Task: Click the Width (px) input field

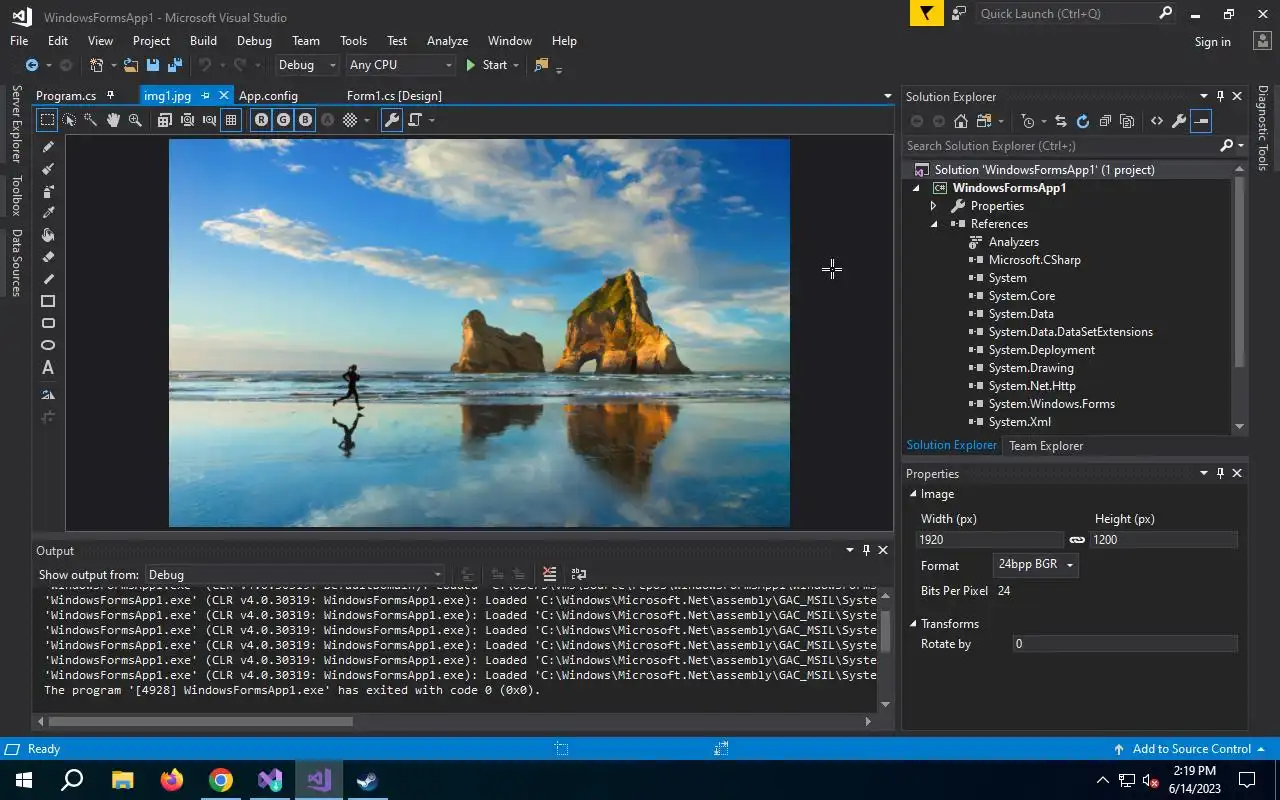Action: point(990,540)
